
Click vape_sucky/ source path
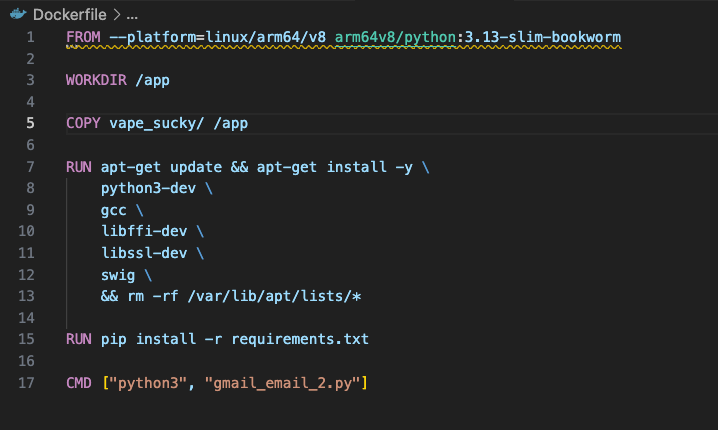(157, 123)
